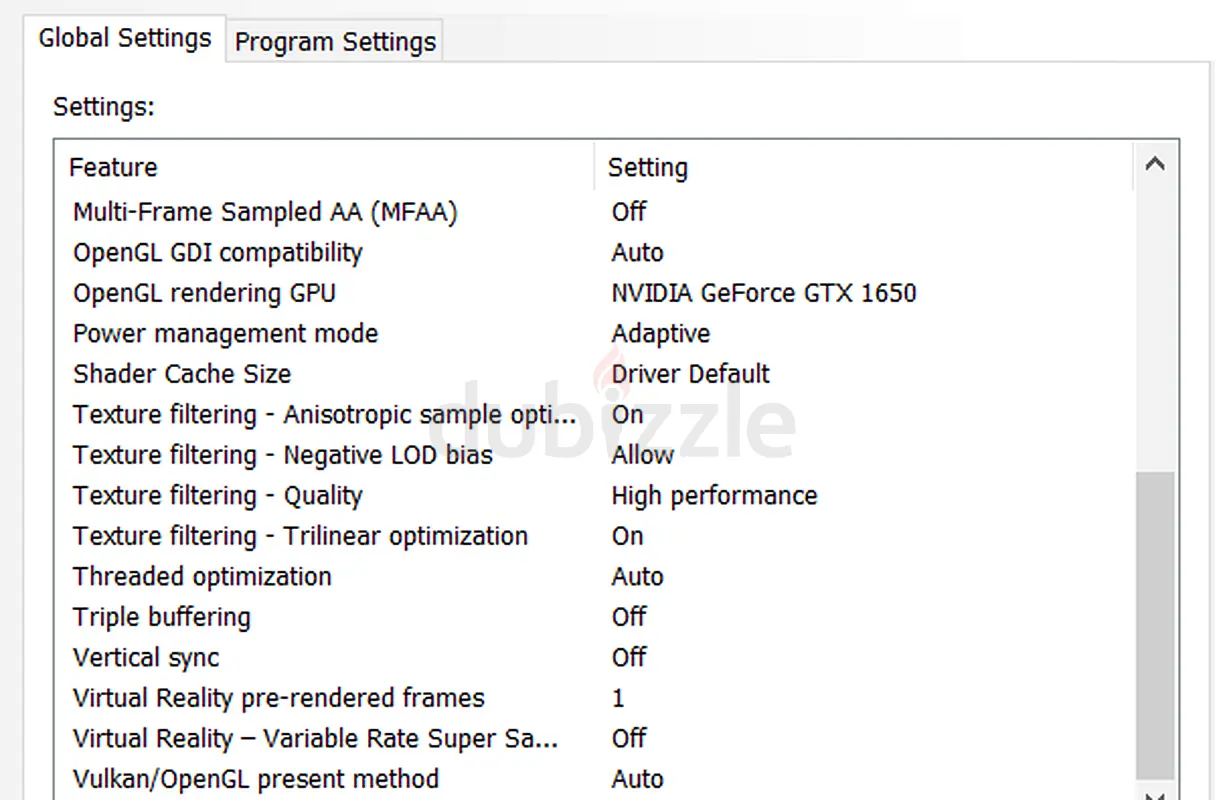Select the Threaded optimization feature
This screenshot has width=1225, height=800.
click(x=202, y=577)
